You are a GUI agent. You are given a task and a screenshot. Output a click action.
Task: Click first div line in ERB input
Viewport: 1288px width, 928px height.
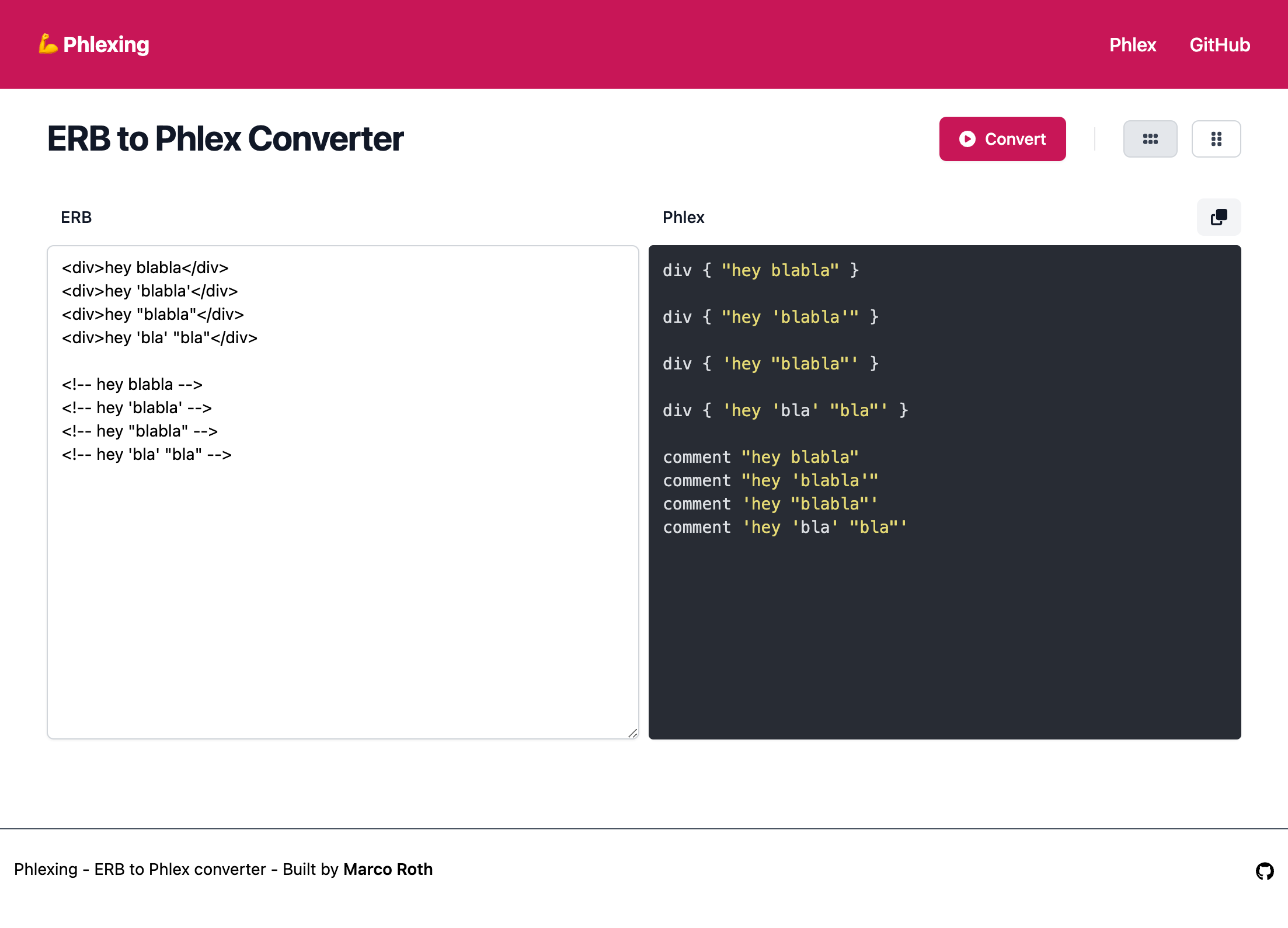(145, 267)
